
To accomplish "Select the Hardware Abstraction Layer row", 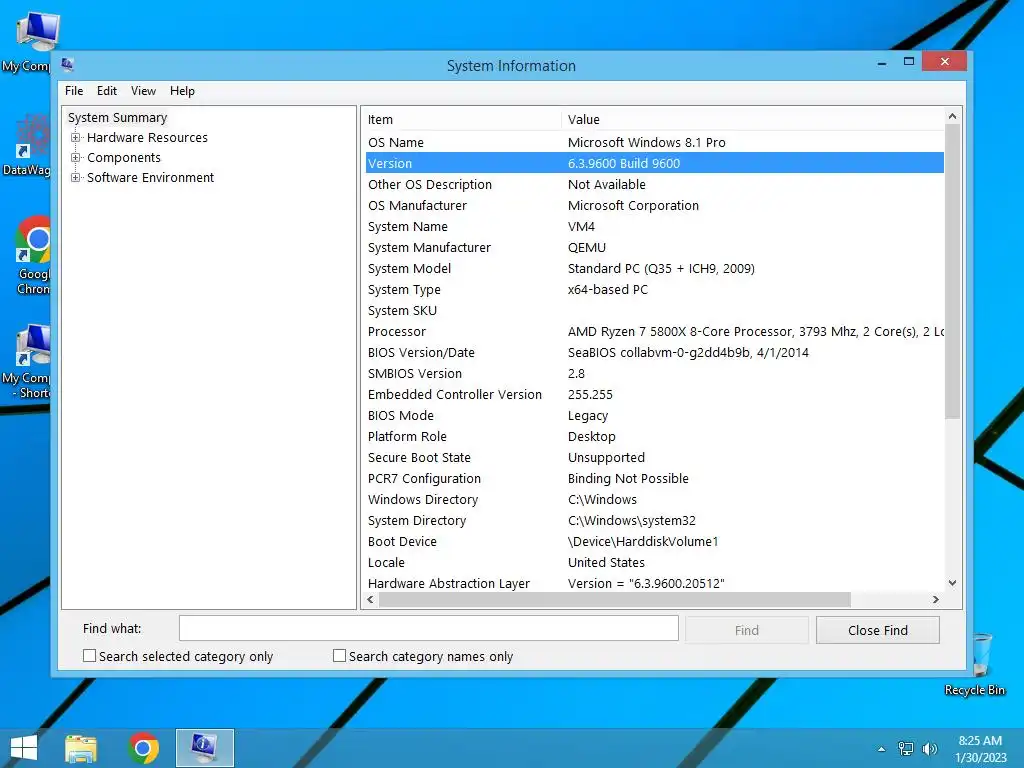I will point(654,583).
